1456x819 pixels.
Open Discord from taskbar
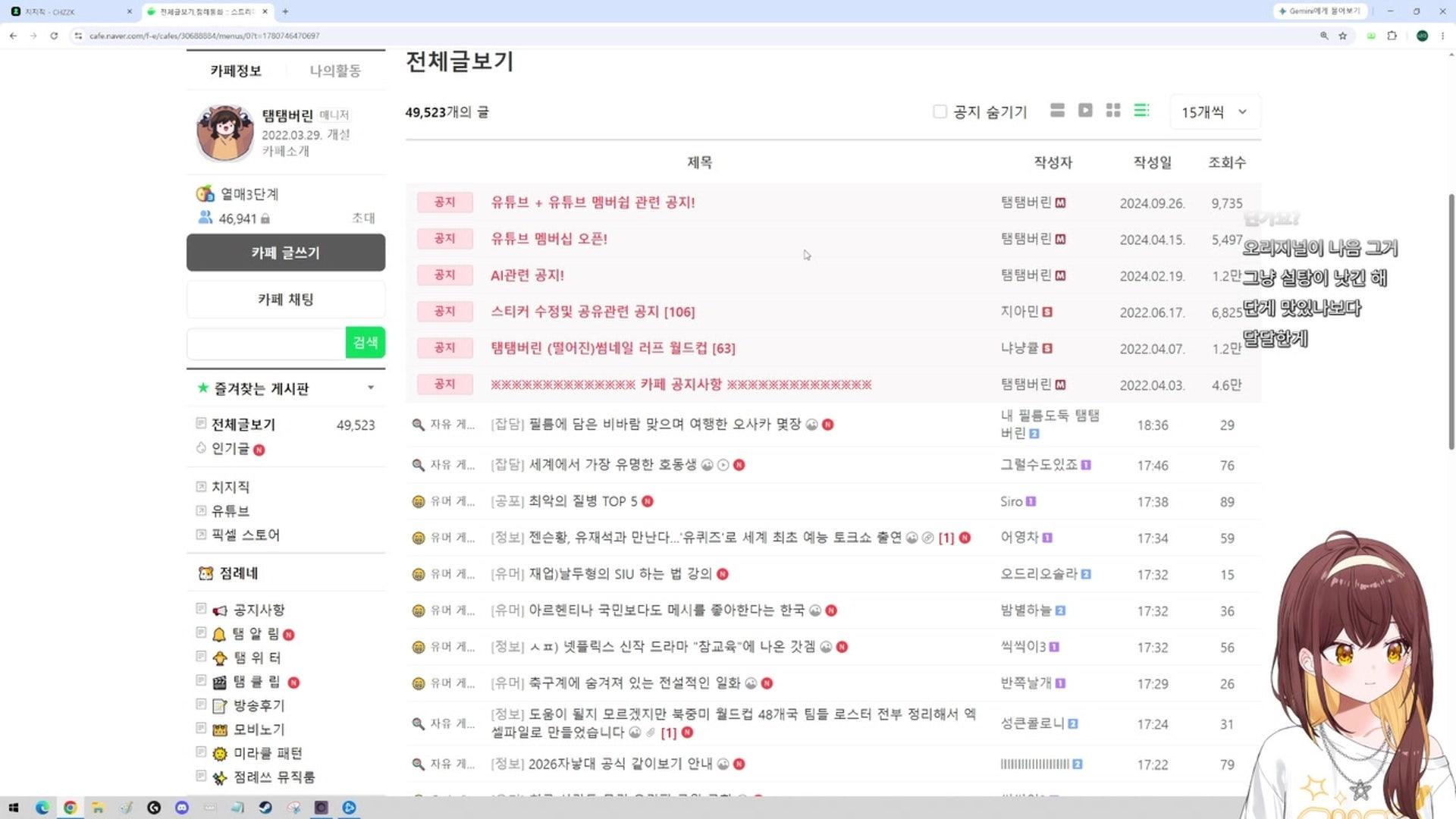coord(182,808)
